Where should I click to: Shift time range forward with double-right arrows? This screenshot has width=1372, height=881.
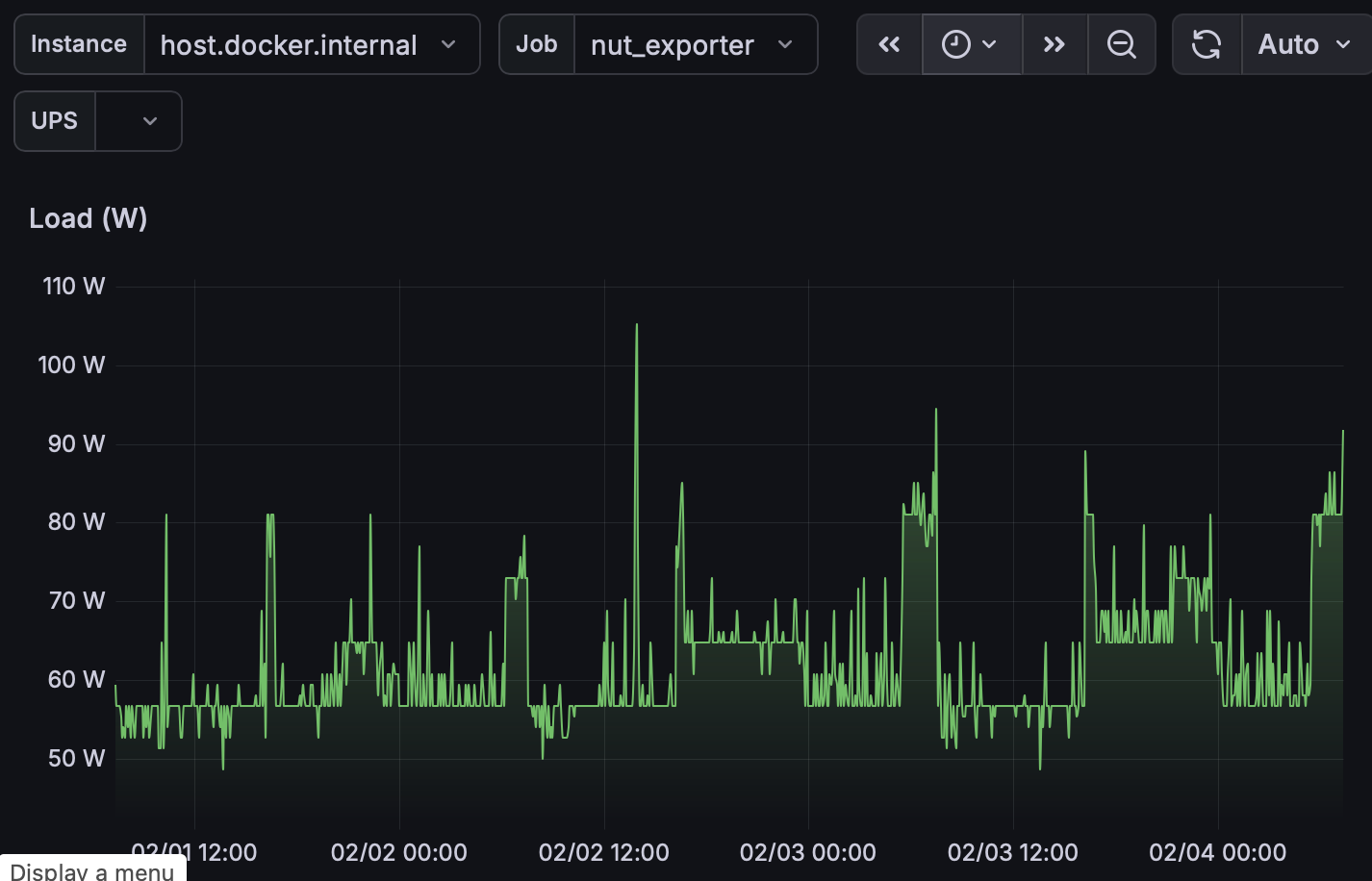point(1054,44)
